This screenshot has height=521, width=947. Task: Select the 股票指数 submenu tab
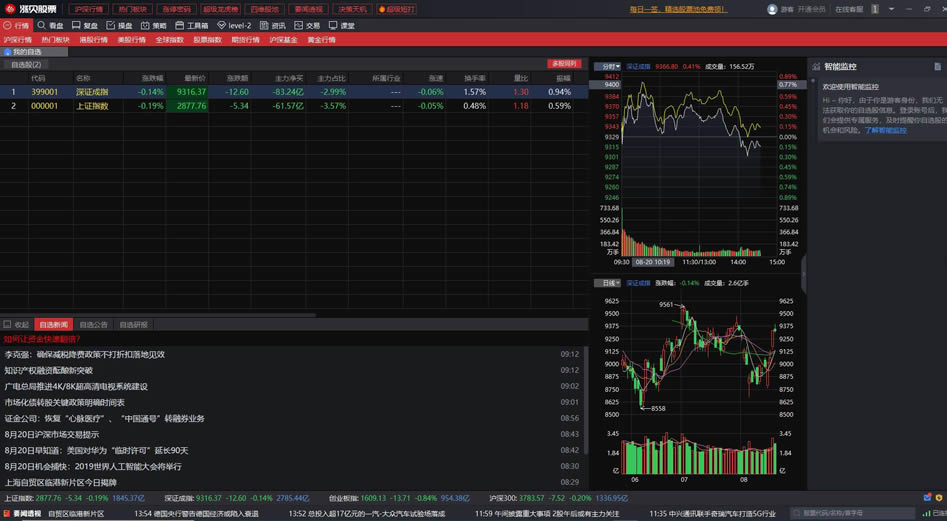pos(207,40)
